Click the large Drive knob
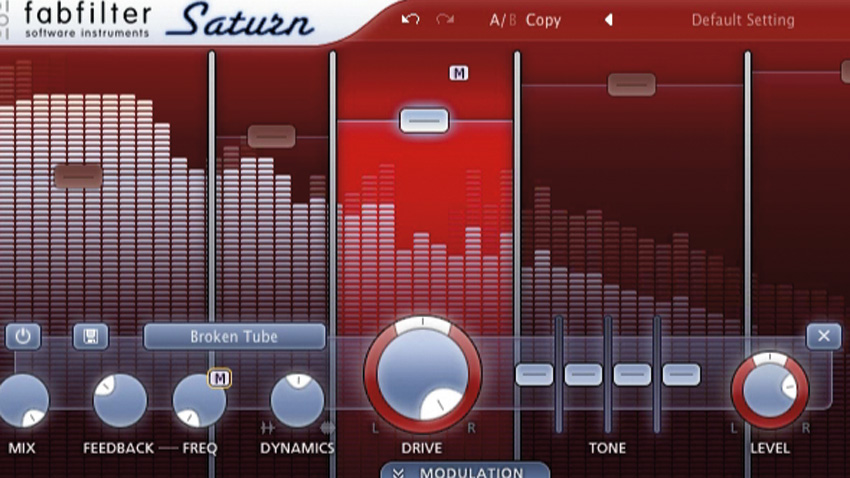 tap(422, 374)
